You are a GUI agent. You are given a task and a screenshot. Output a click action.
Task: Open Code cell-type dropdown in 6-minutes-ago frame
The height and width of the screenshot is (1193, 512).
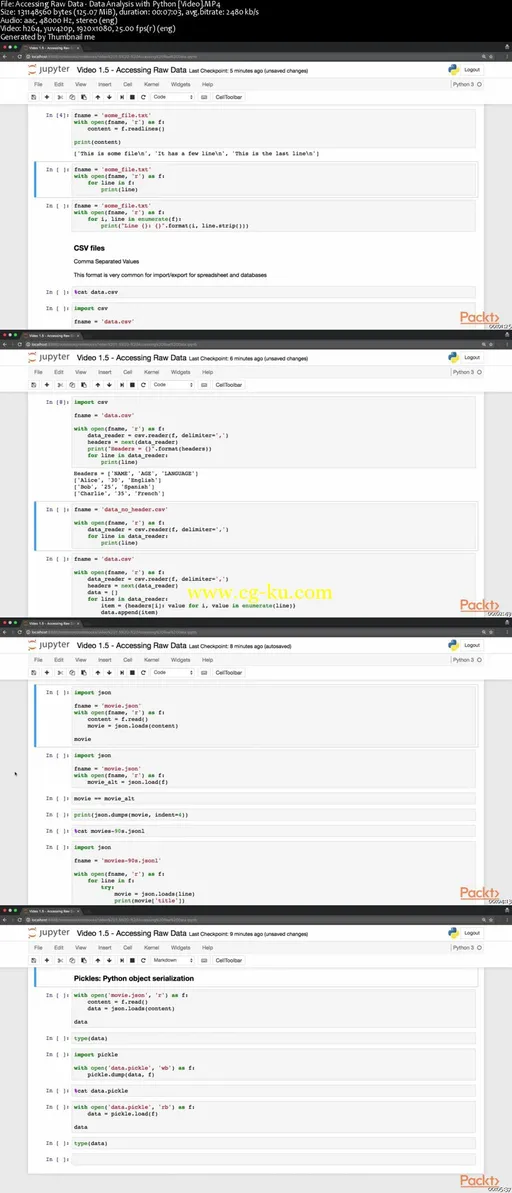pos(172,385)
